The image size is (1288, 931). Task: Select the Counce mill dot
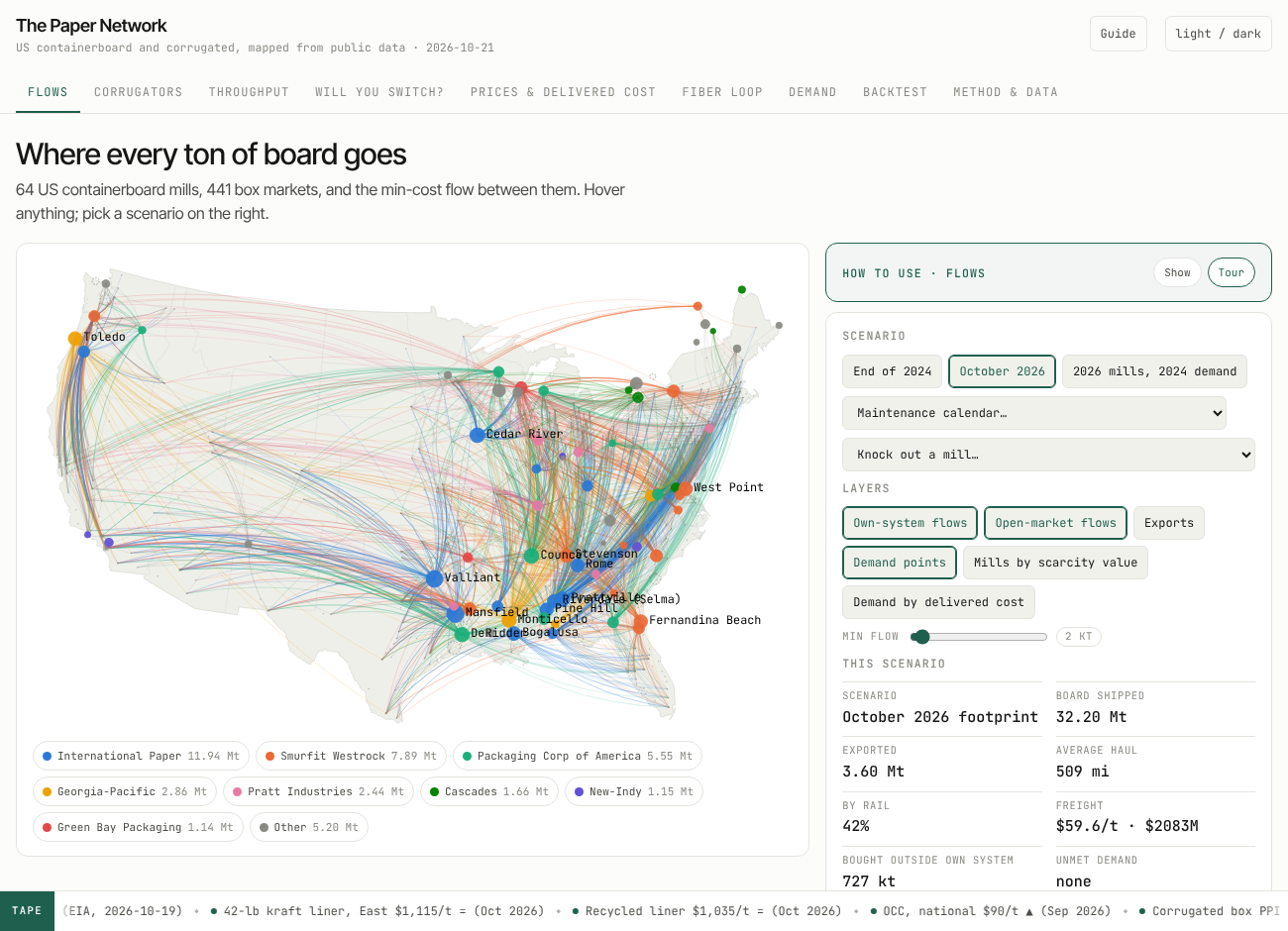click(x=532, y=556)
